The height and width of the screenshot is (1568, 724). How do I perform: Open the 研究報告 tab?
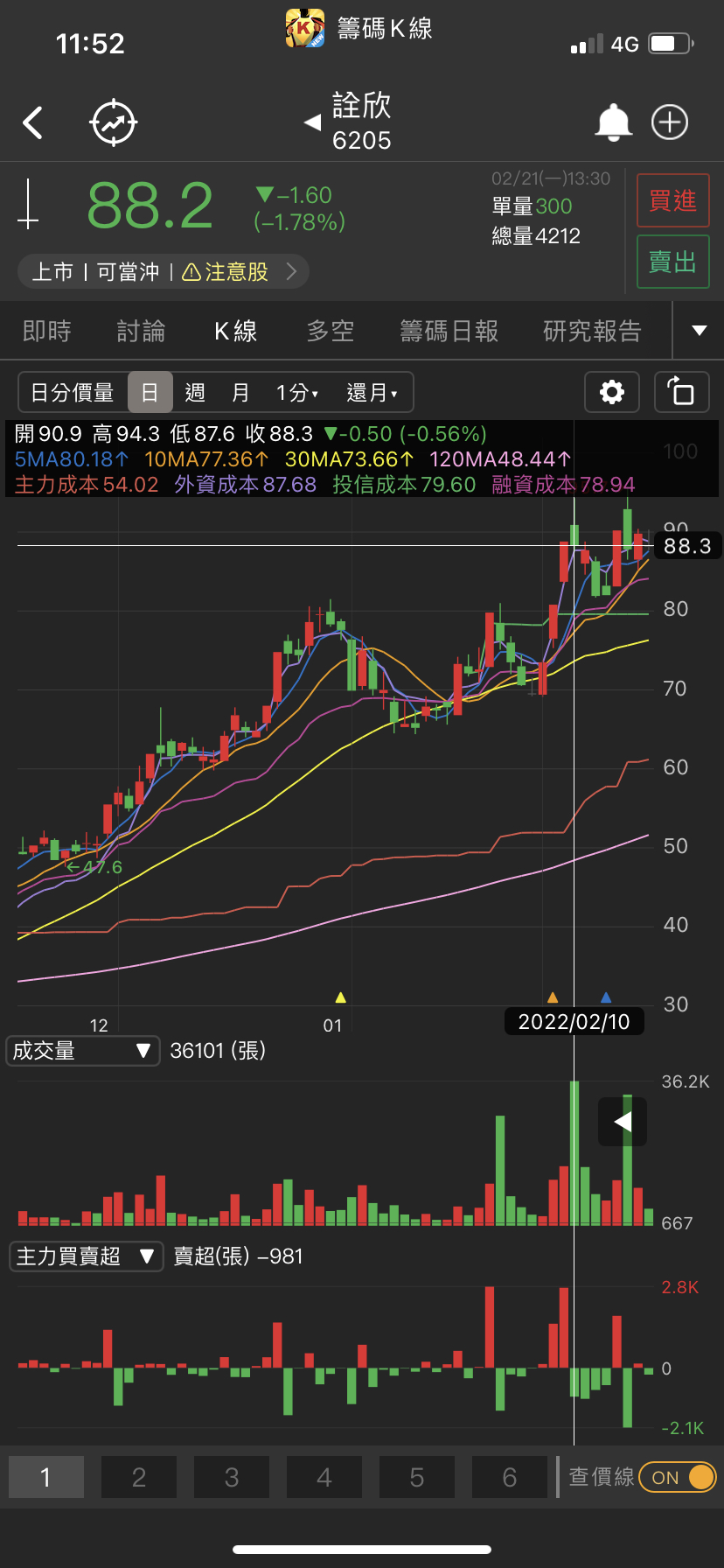(x=592, y=331)
